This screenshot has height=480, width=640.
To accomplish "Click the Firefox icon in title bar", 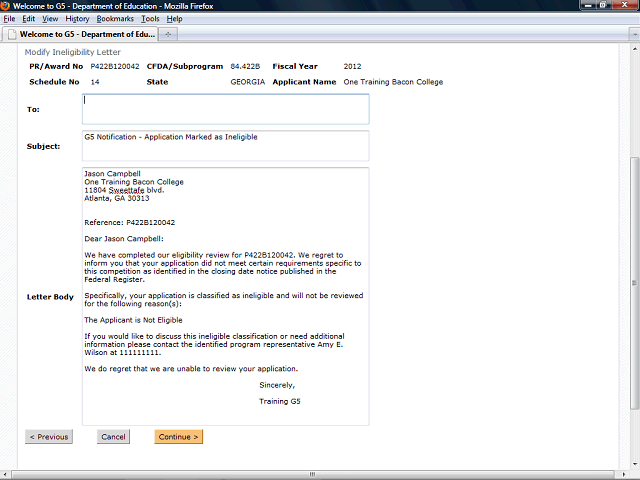I will click(5, 6).
